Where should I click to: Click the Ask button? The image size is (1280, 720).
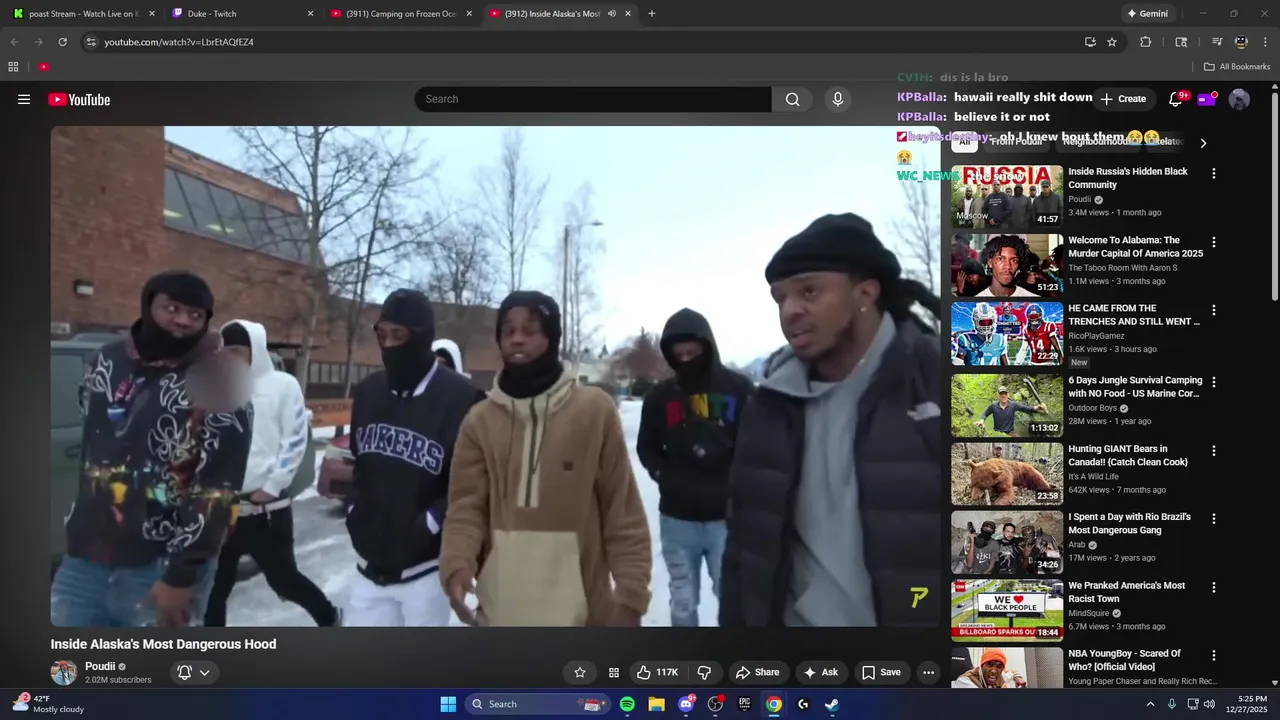pos(820,672)
